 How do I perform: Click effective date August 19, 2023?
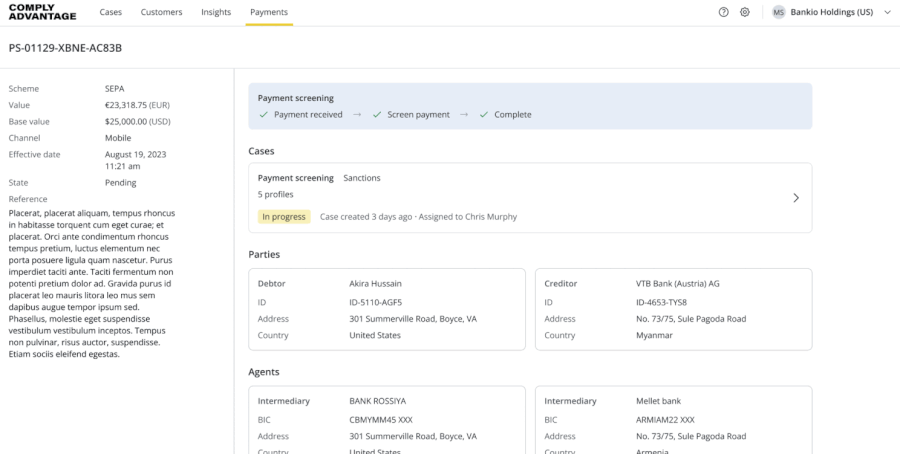tap(135, 154)
